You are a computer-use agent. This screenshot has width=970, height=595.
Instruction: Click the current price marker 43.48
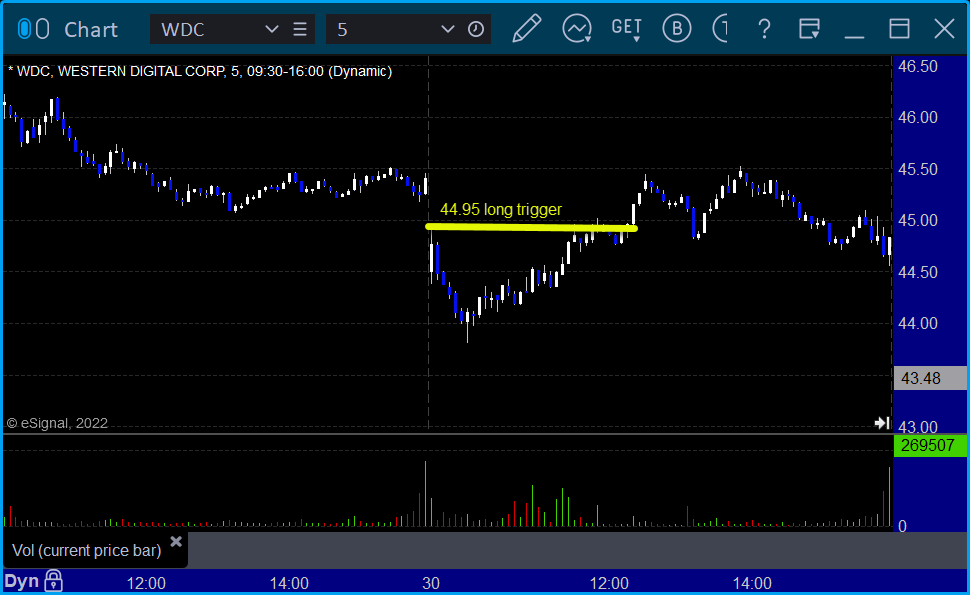[x=930, y=378]
